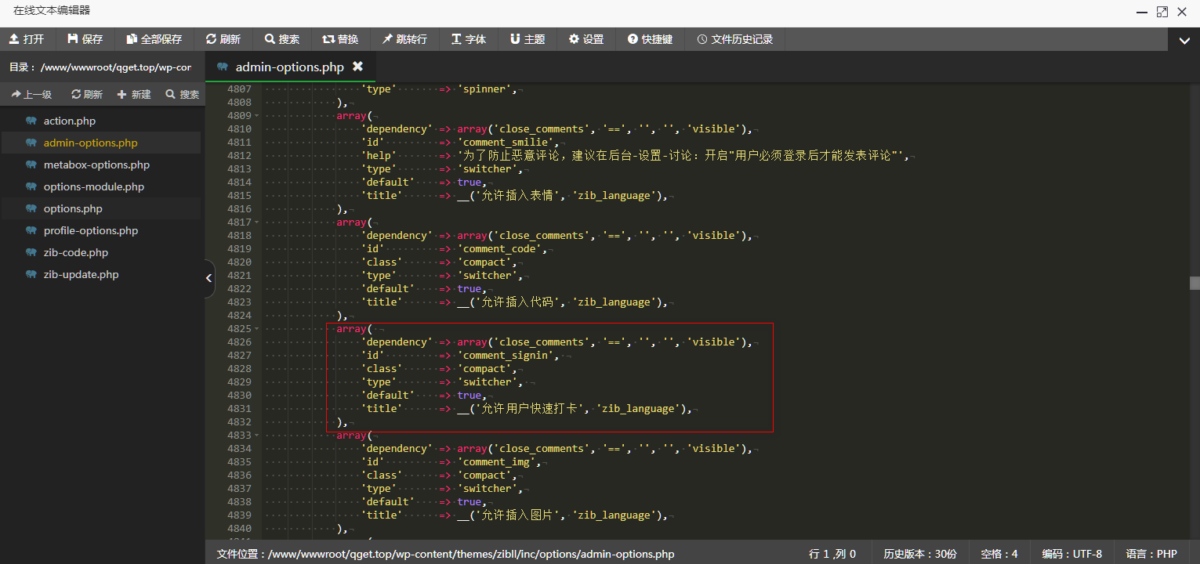Collapse code fold arrow at line 4809
This screenshot has width=1200, height=564.
(x=257, y=116)
